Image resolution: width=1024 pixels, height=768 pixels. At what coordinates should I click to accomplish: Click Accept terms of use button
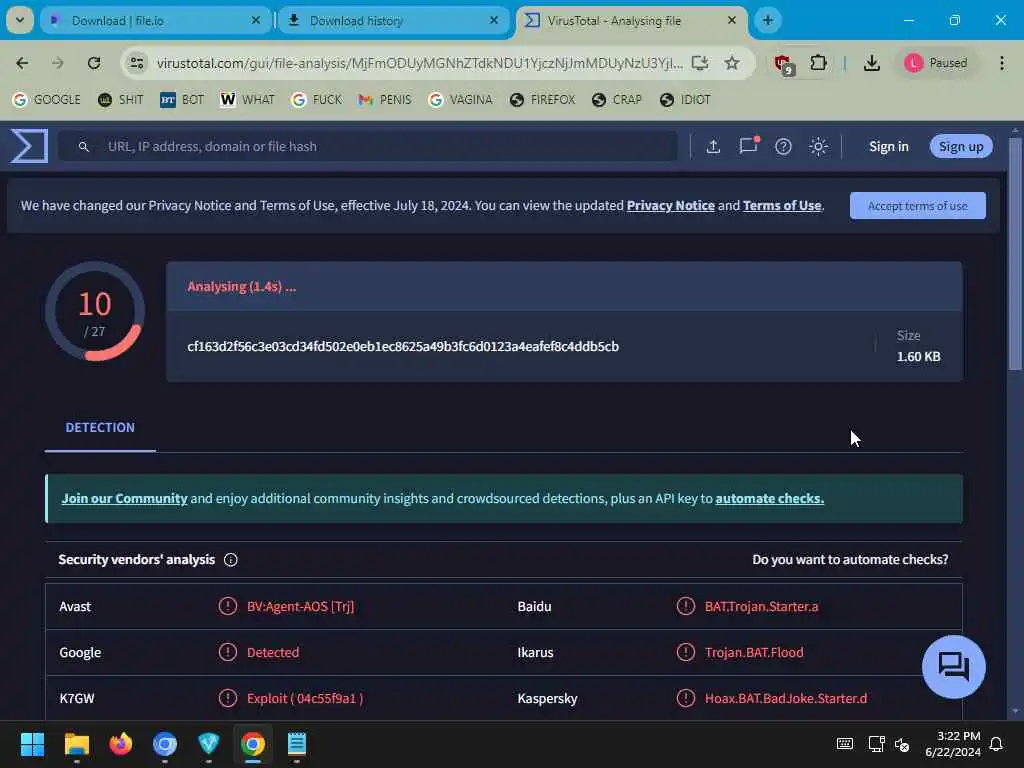[x=918, y=206]
